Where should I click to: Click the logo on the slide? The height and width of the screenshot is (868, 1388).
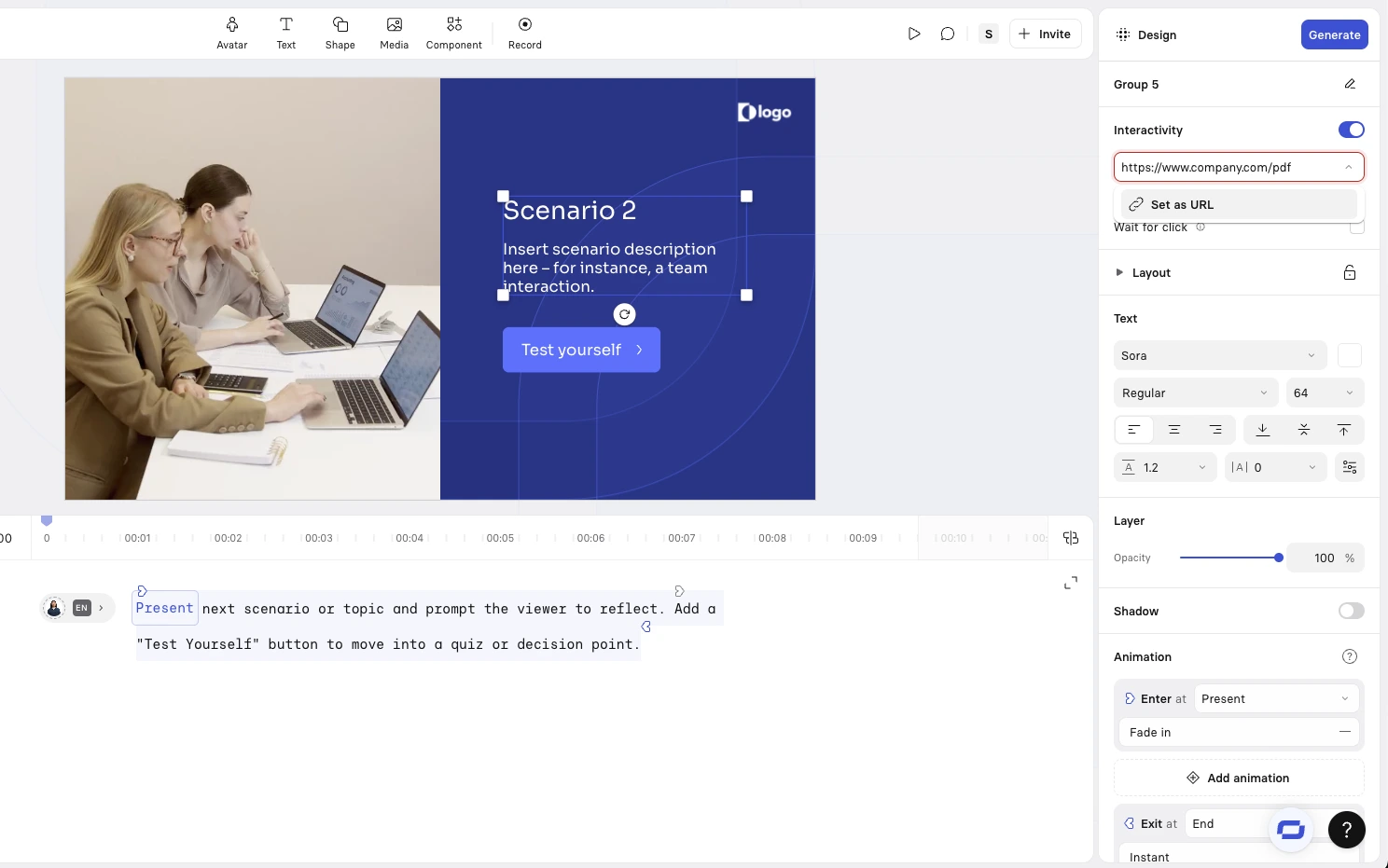pyautogui.click(x=764, y=112)
